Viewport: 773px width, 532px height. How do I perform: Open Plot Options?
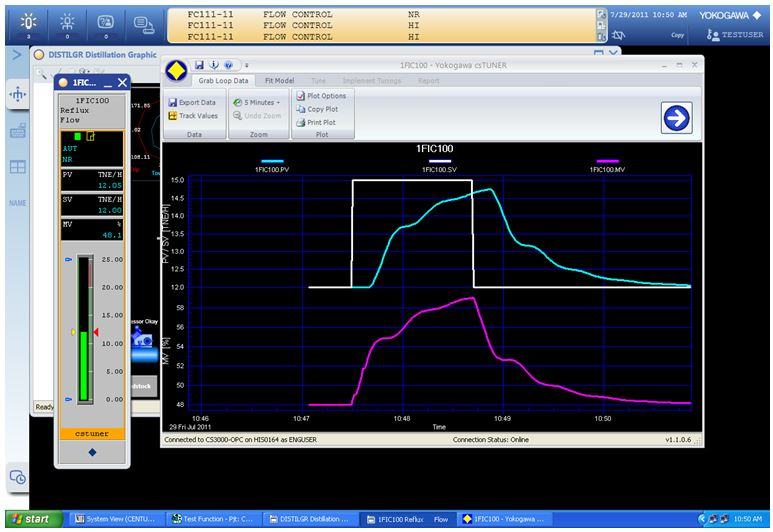point(321,96)
